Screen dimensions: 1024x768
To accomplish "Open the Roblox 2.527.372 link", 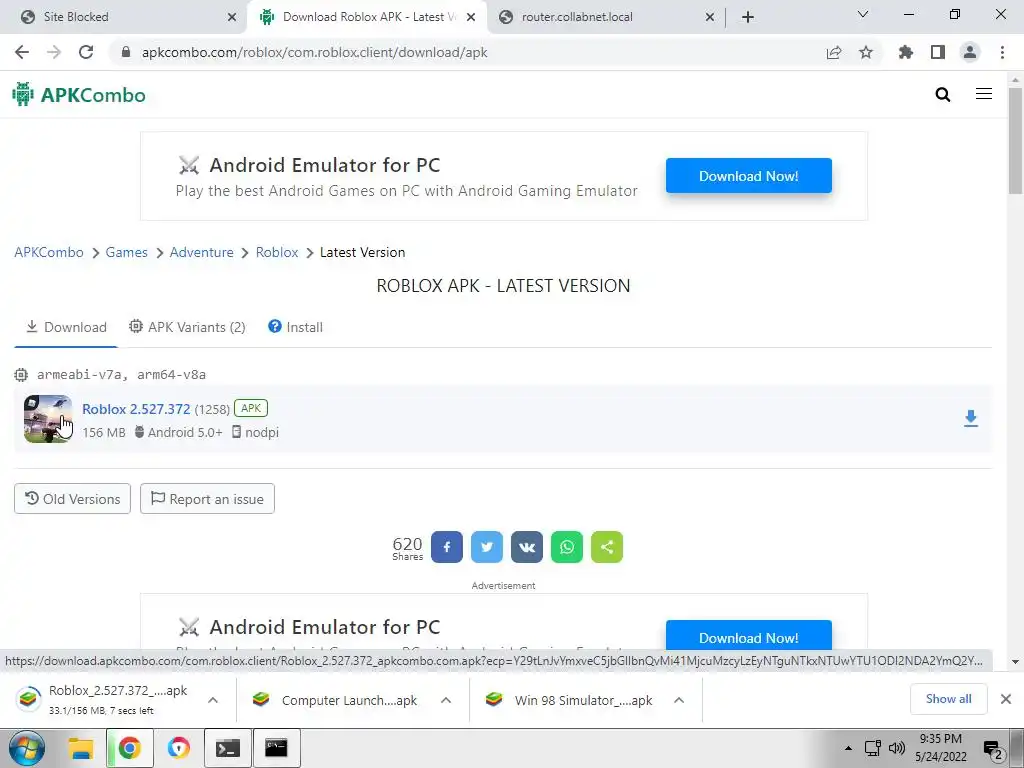I will (x=136, y=409).
